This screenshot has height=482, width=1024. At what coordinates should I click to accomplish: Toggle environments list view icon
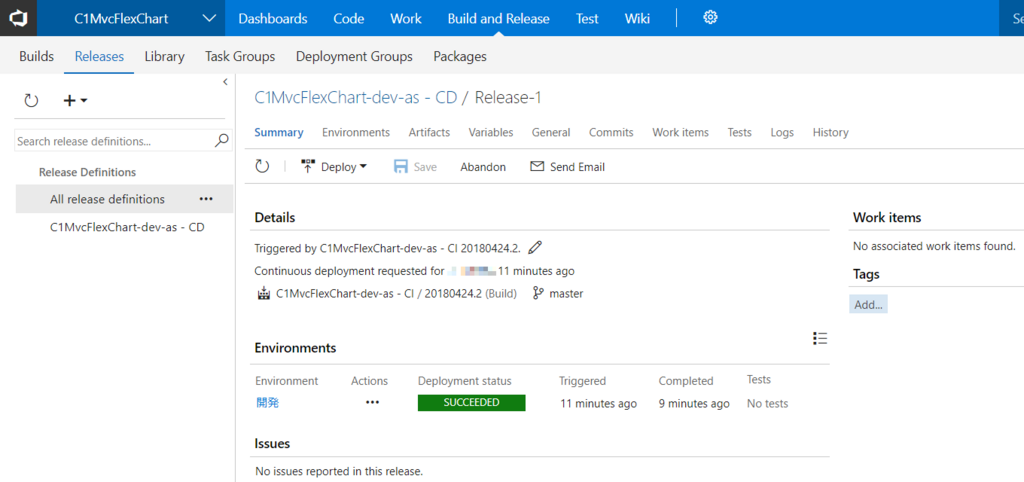point(820,338)
